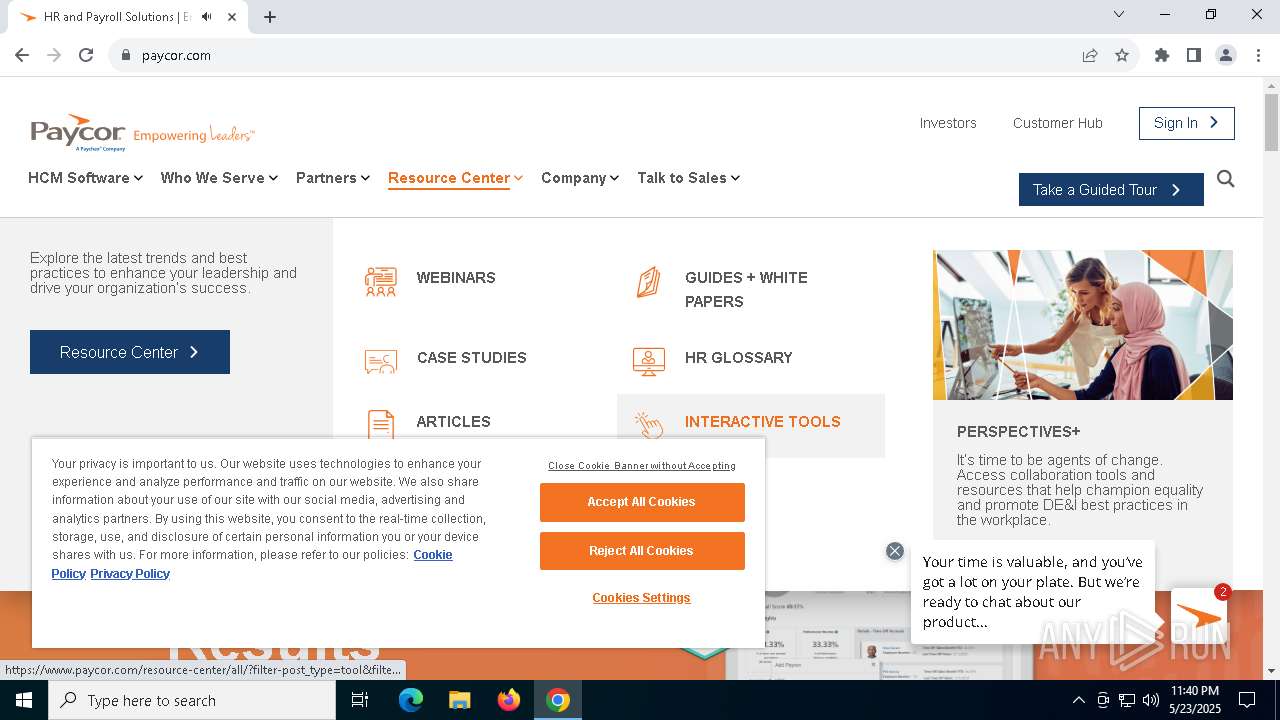Viewport: 1280px width, 720px height.
Task: Bookmark this page with star icon
Action: [1122, 55]
